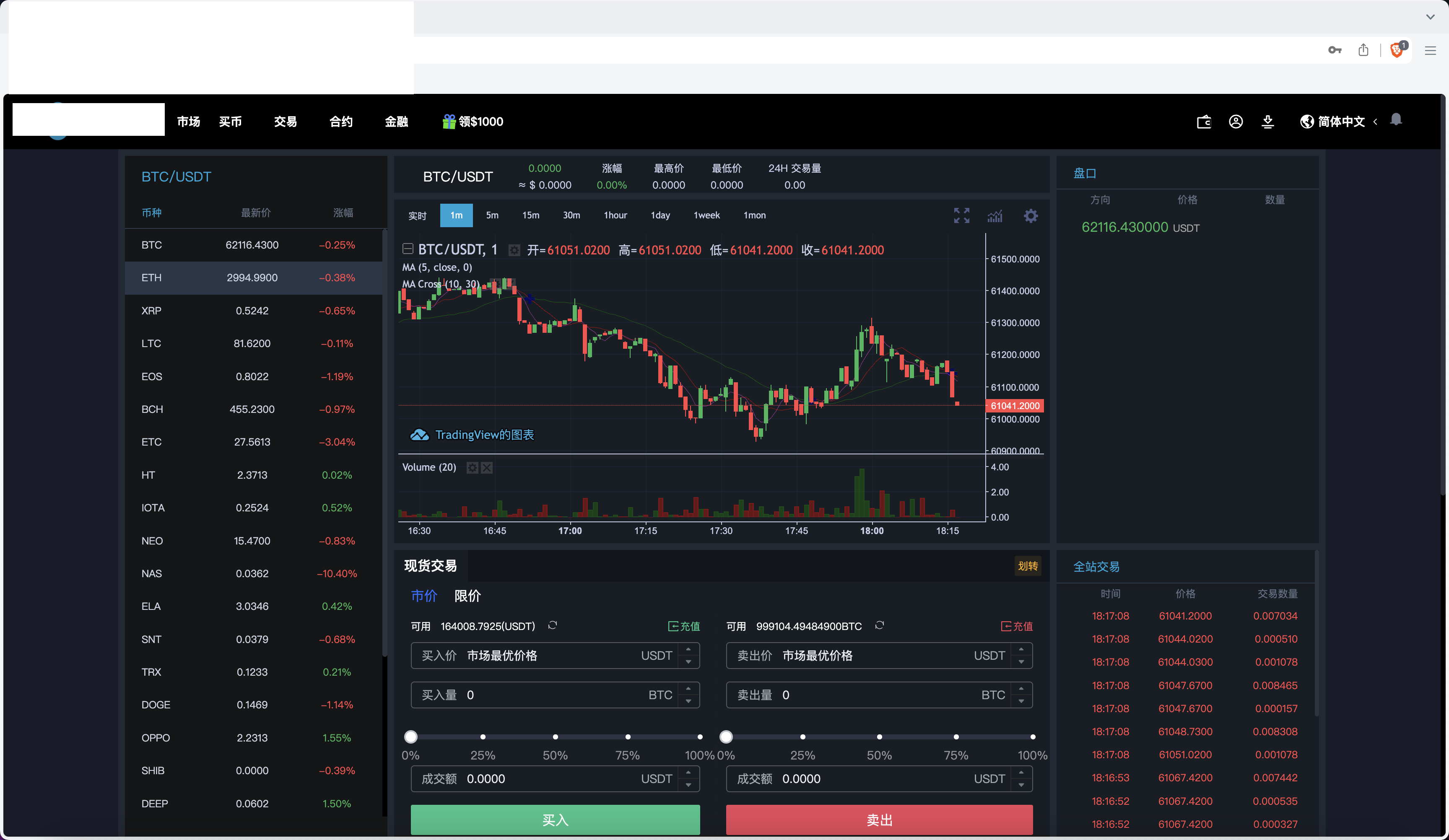The image size is (1449, 840).
Task: Open BTC/USDT series settings gear
Action: tap(514, 250)
